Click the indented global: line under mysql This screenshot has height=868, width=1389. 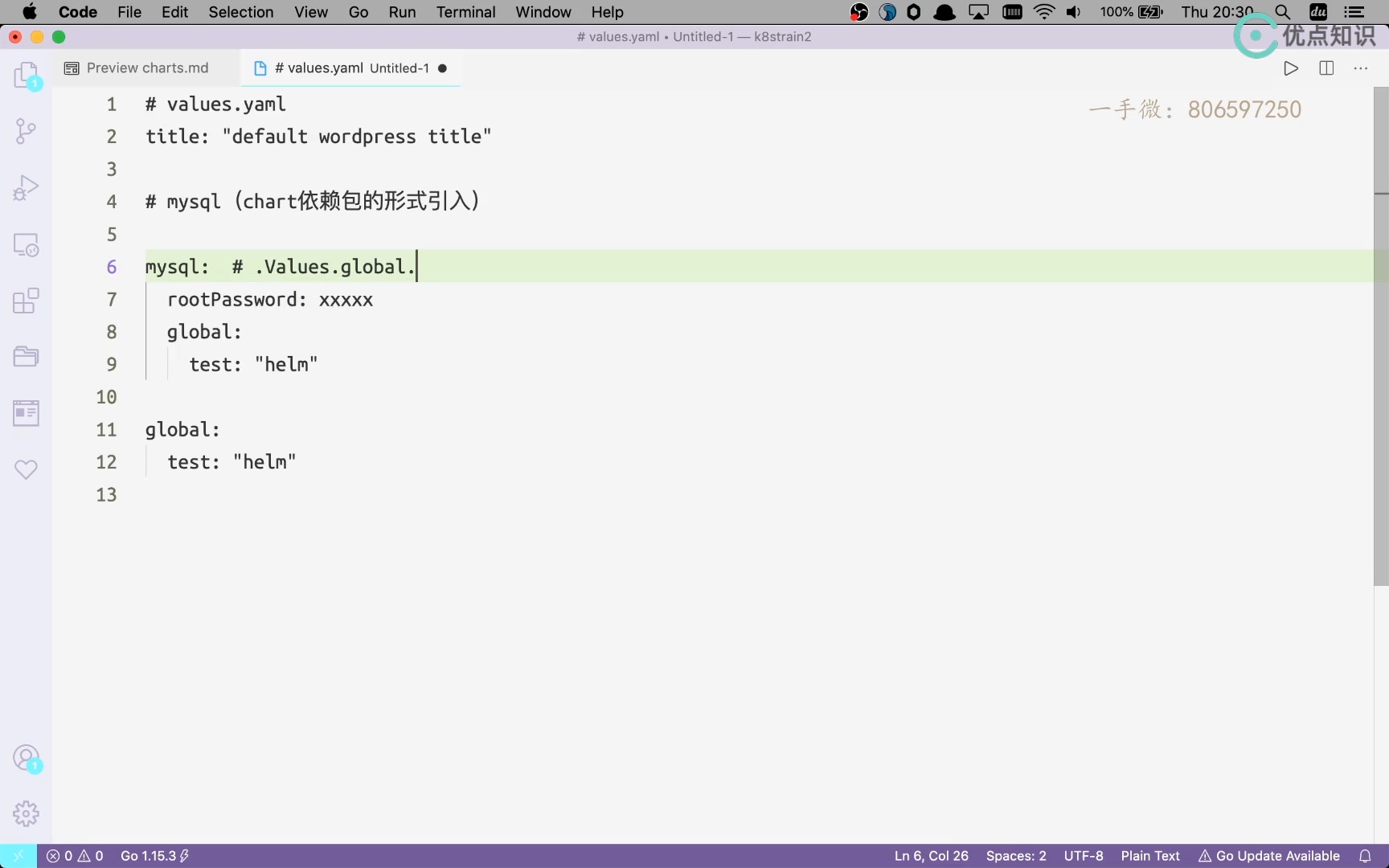tap(204, 332)
